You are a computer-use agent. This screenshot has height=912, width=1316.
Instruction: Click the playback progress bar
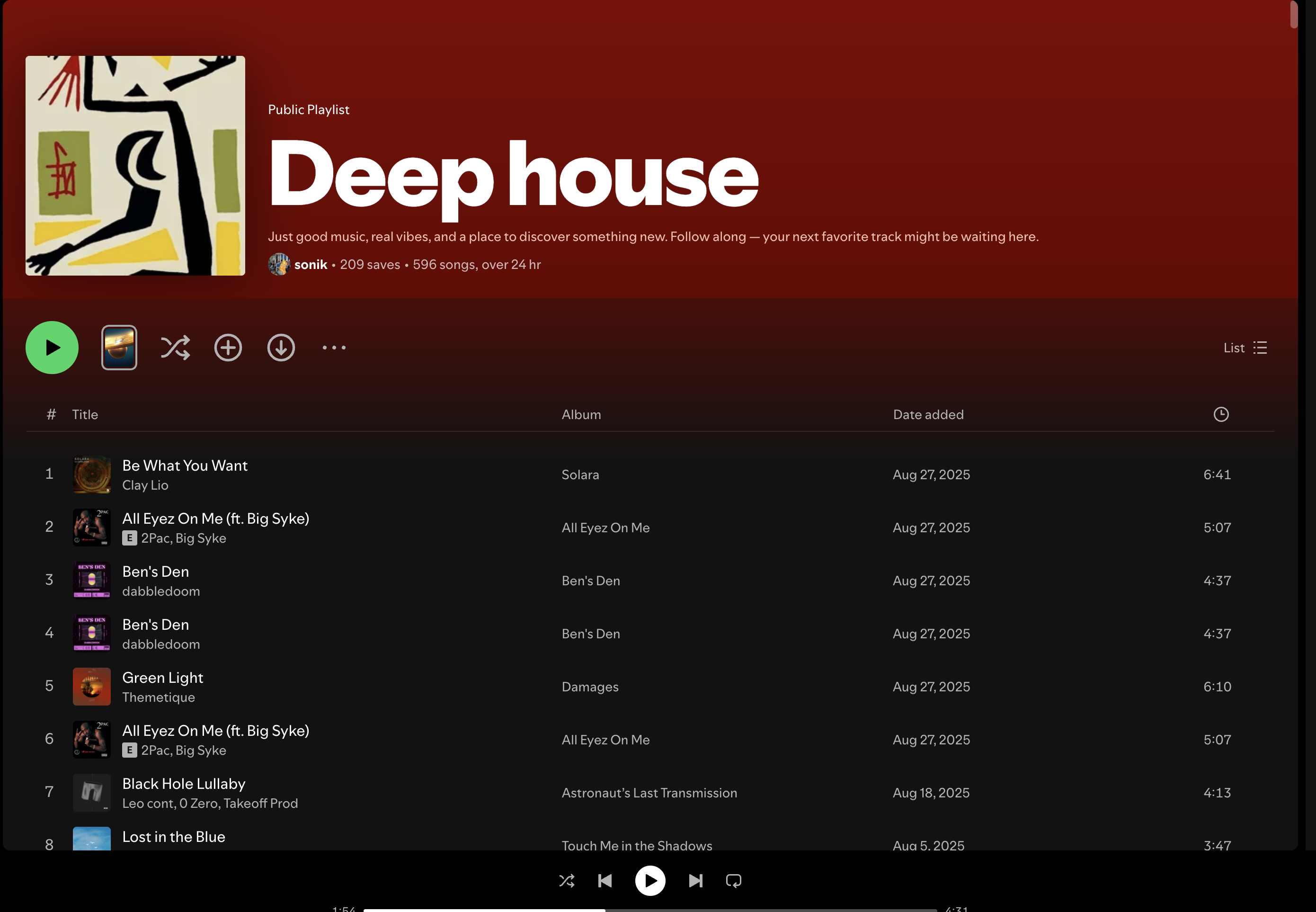coord(650,909)
